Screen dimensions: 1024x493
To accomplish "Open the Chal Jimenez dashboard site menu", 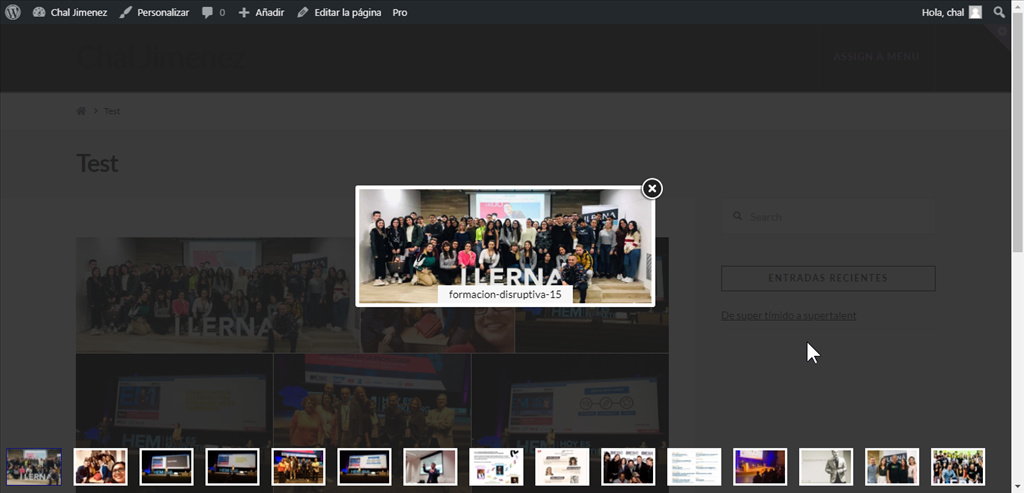I will click(x=70, y=12).
